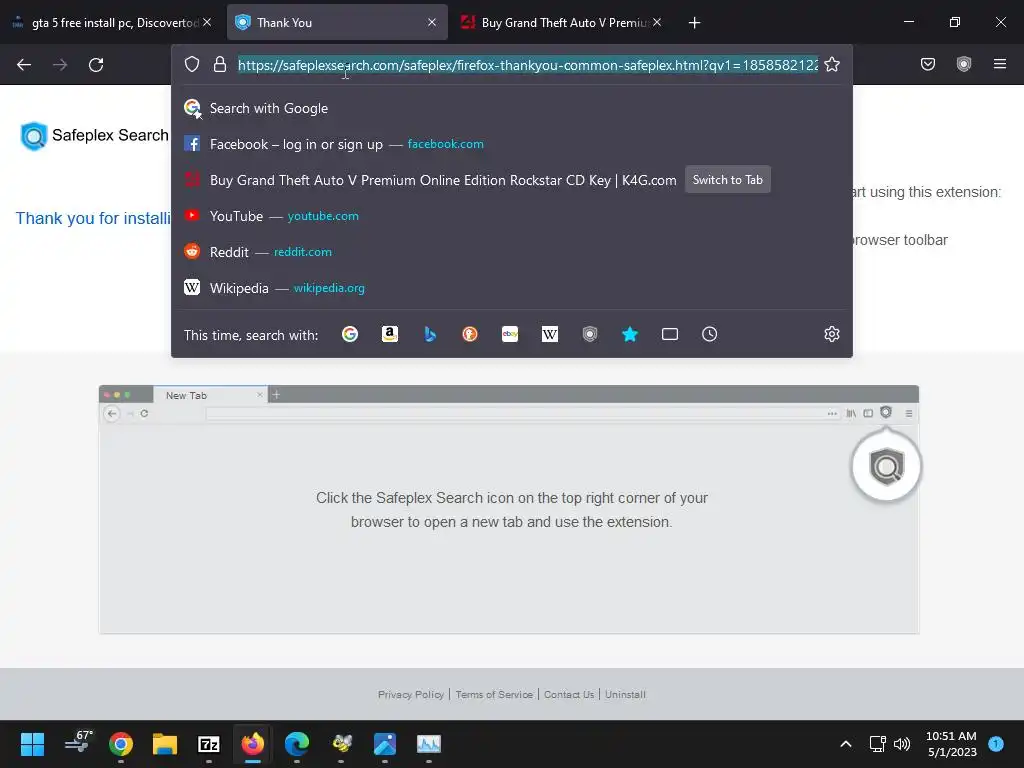Open the Privacy Policy link
Viewport: 1024px width, 768px height.
(411, 694)
